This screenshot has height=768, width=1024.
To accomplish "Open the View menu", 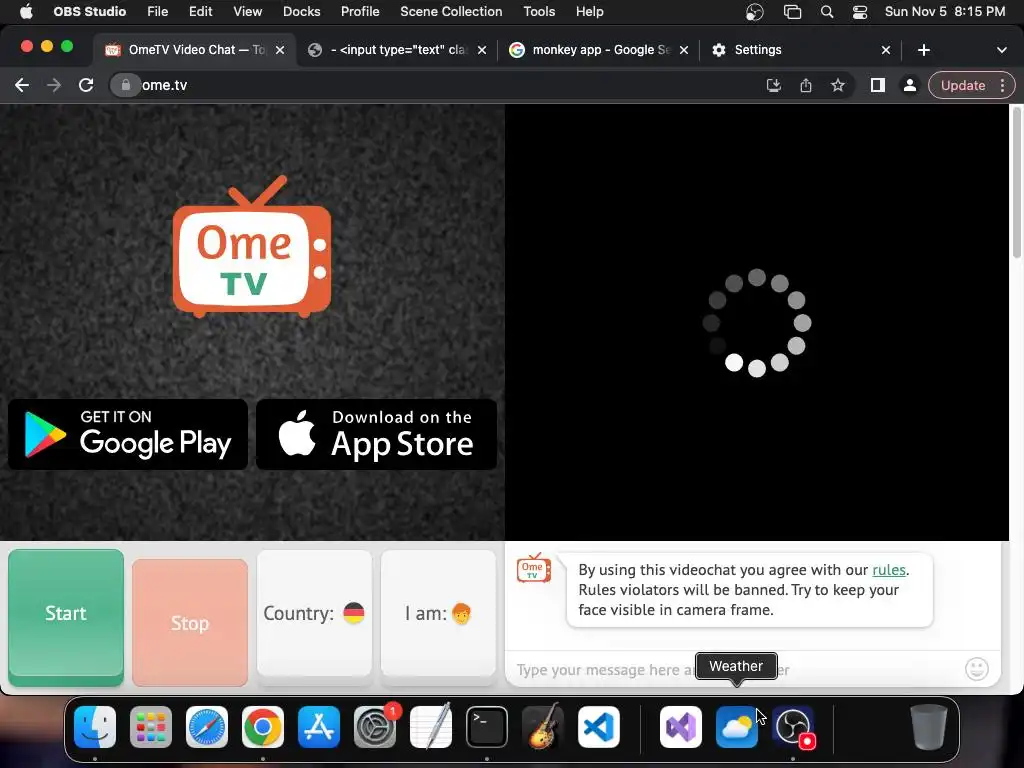I will [248, 12].
